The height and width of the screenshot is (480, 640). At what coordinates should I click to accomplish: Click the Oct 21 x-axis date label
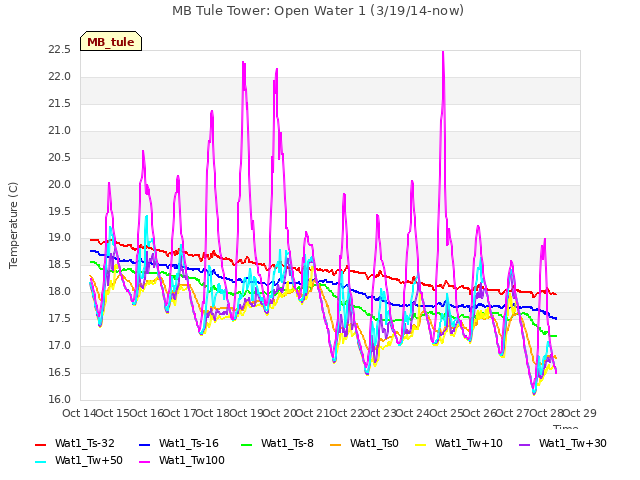pos(313,413)
